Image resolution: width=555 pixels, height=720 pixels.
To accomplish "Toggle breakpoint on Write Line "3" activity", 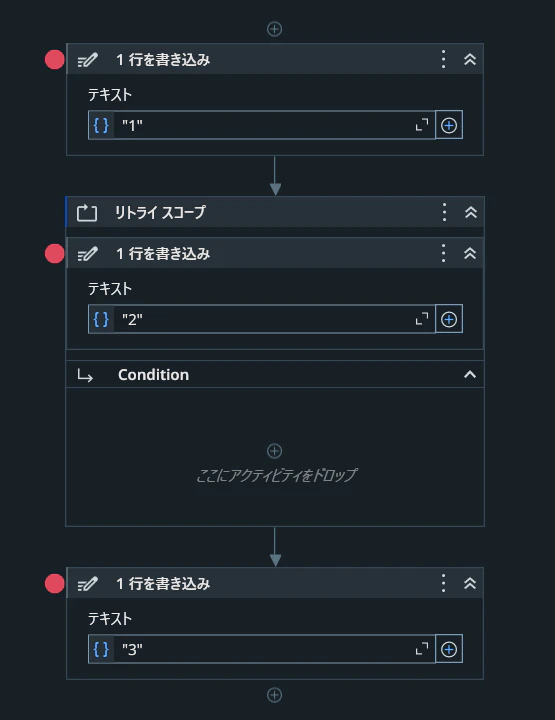I will (x=55, y=584).
